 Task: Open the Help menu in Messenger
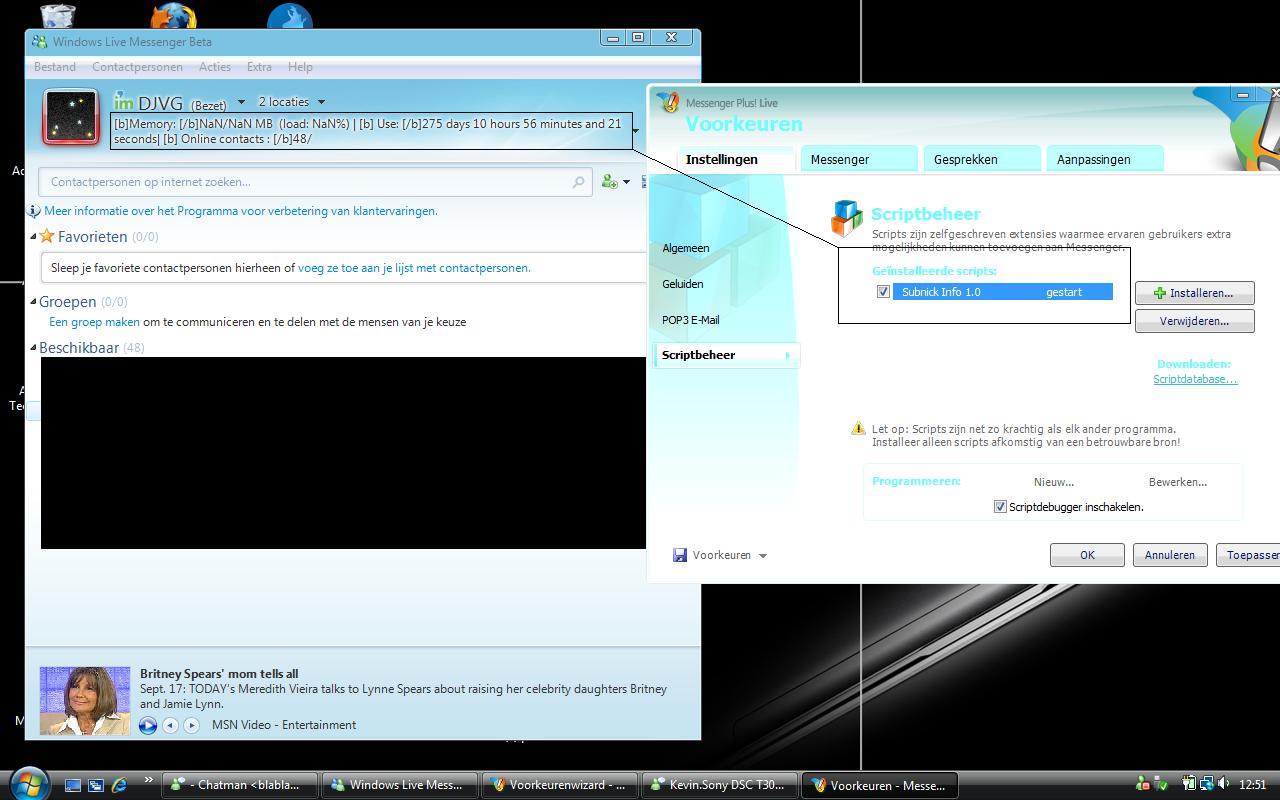300,67
